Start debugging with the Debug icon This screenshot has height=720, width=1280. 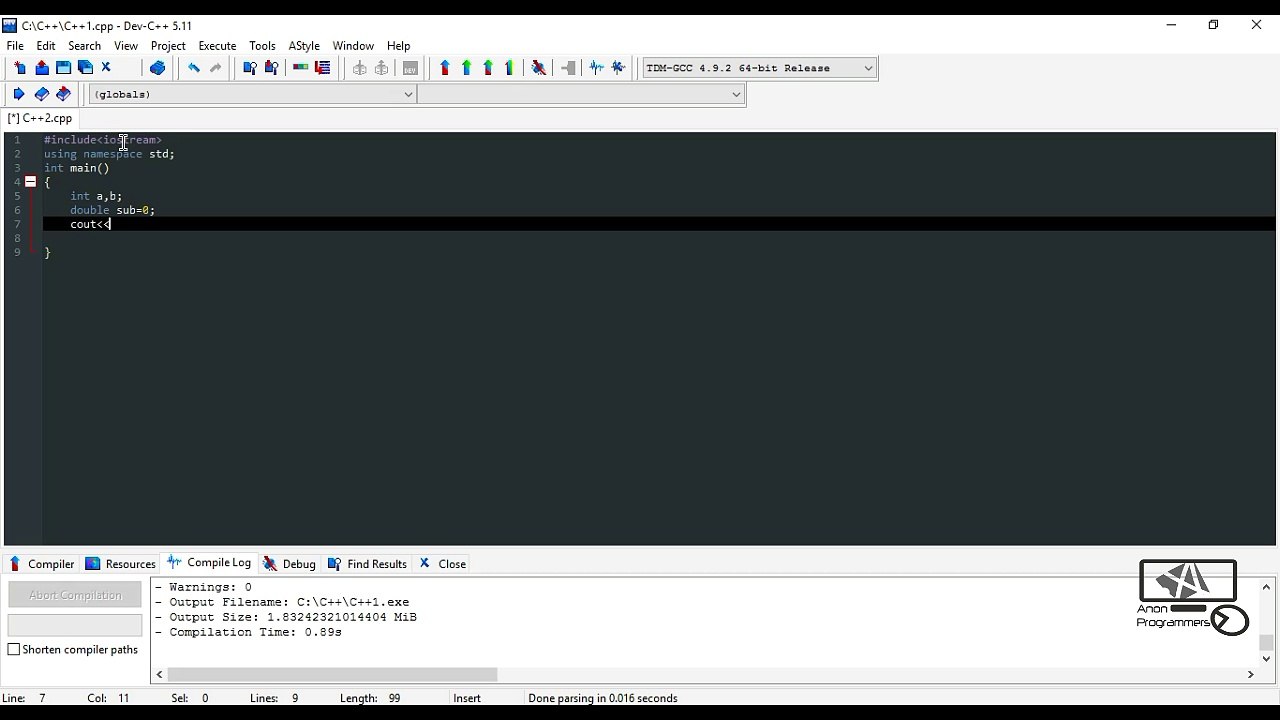point(539,68)
